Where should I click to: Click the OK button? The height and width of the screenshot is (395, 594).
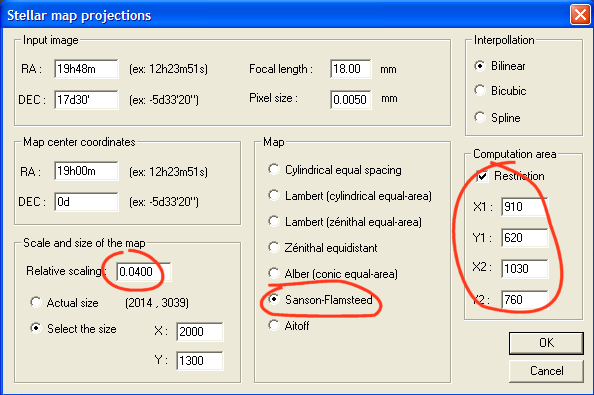[546, 343]
